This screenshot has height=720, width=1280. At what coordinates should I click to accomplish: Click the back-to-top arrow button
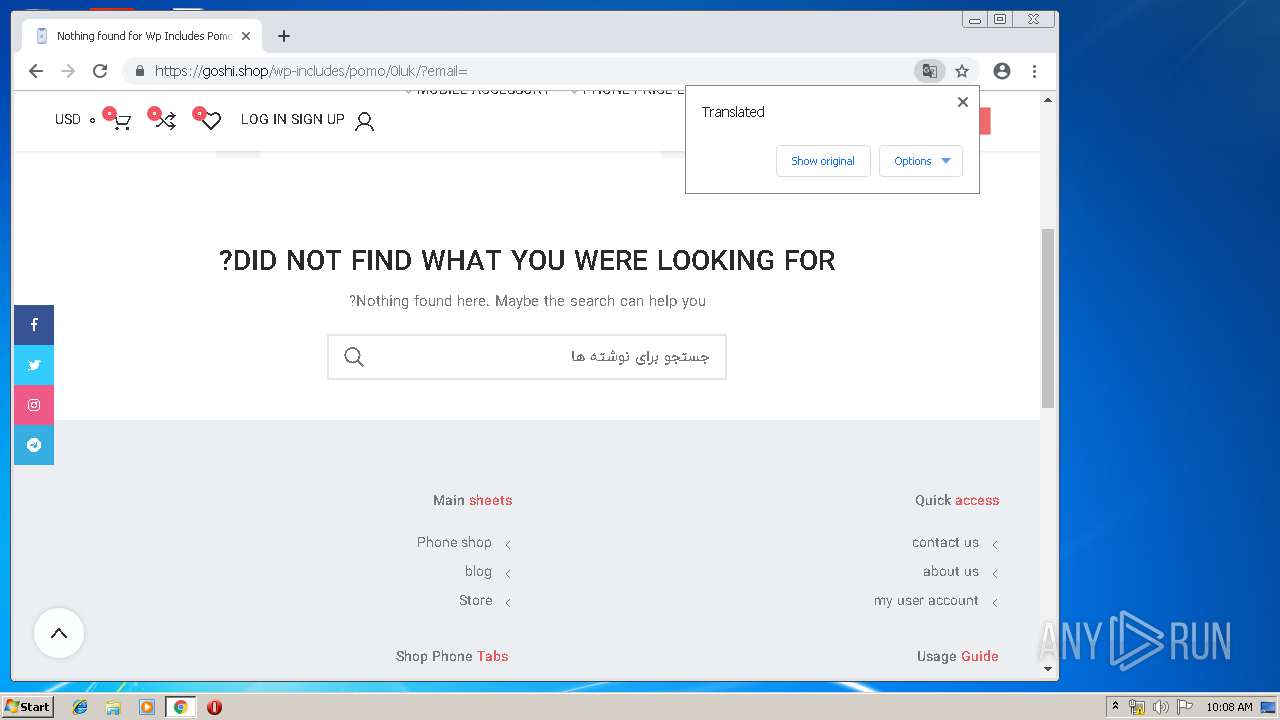(x=59, y=633)
